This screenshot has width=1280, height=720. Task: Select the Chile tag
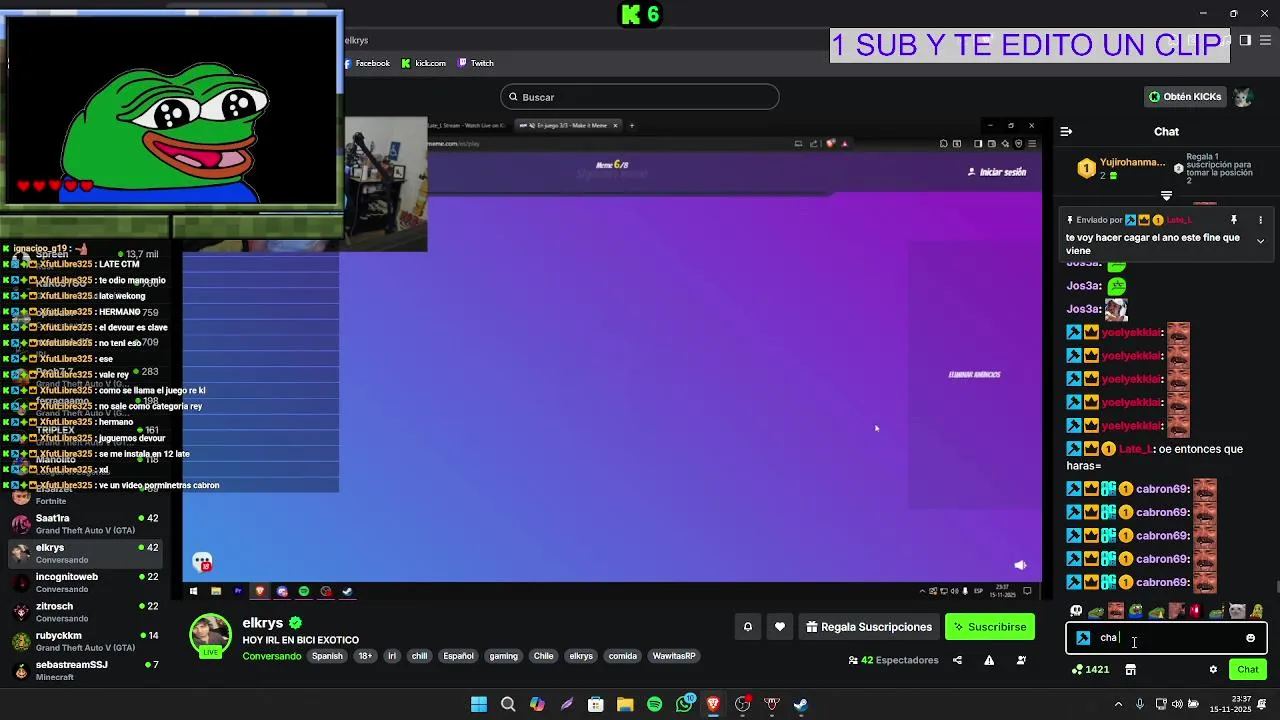(543, 656)
